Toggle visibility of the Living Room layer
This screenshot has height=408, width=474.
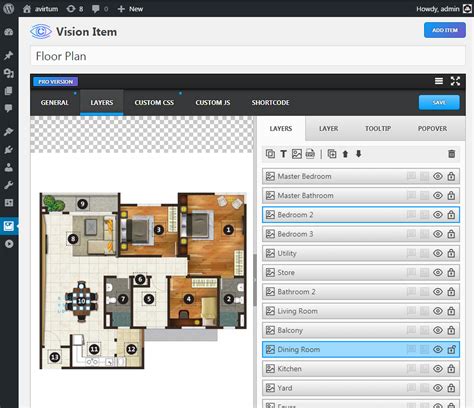coord(438,311)
